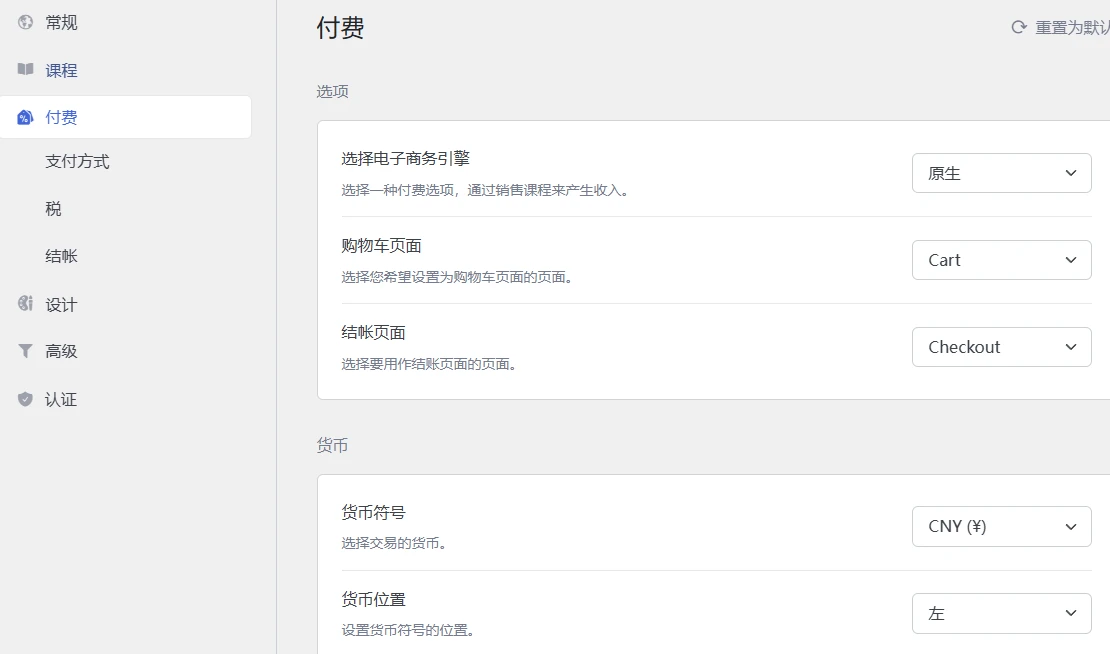Select the payment icon beside 付费
The height and width of the screenshot is (654, 1110).
pyautogui.click(x=24, y=117)
